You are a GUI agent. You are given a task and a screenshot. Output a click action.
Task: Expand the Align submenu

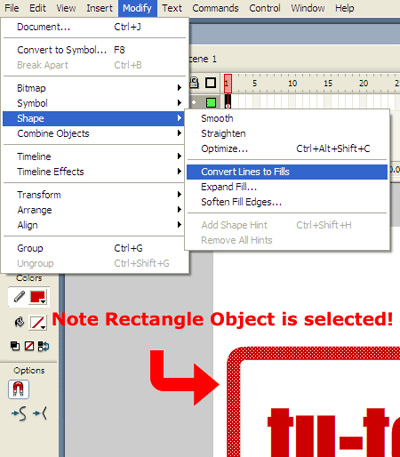(x=94, y=225)
